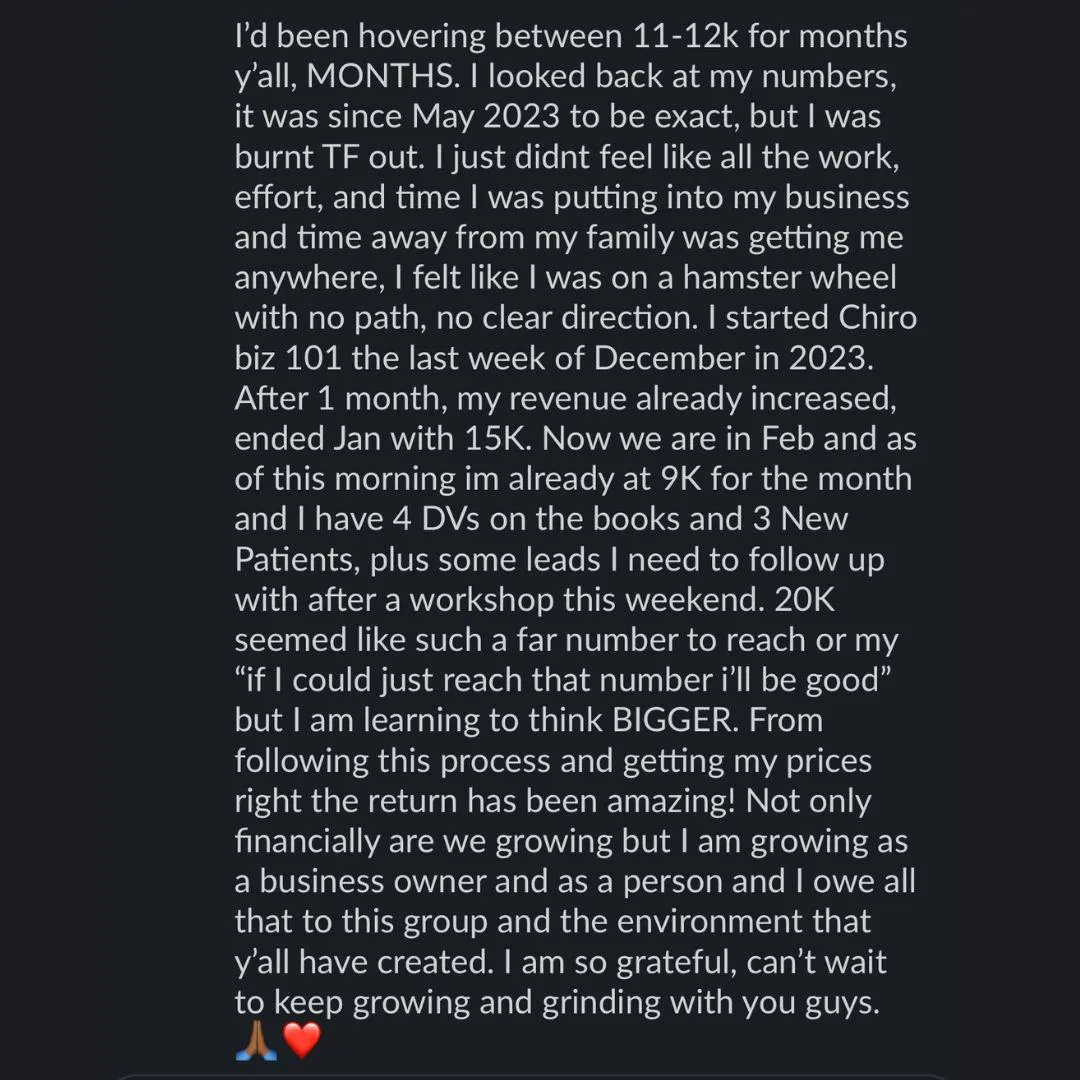The width and height of the screenshot is (1080, 1080).
Task: Click the word "financially" in the message
Action: pyautogui.click(x=307, y=842)
